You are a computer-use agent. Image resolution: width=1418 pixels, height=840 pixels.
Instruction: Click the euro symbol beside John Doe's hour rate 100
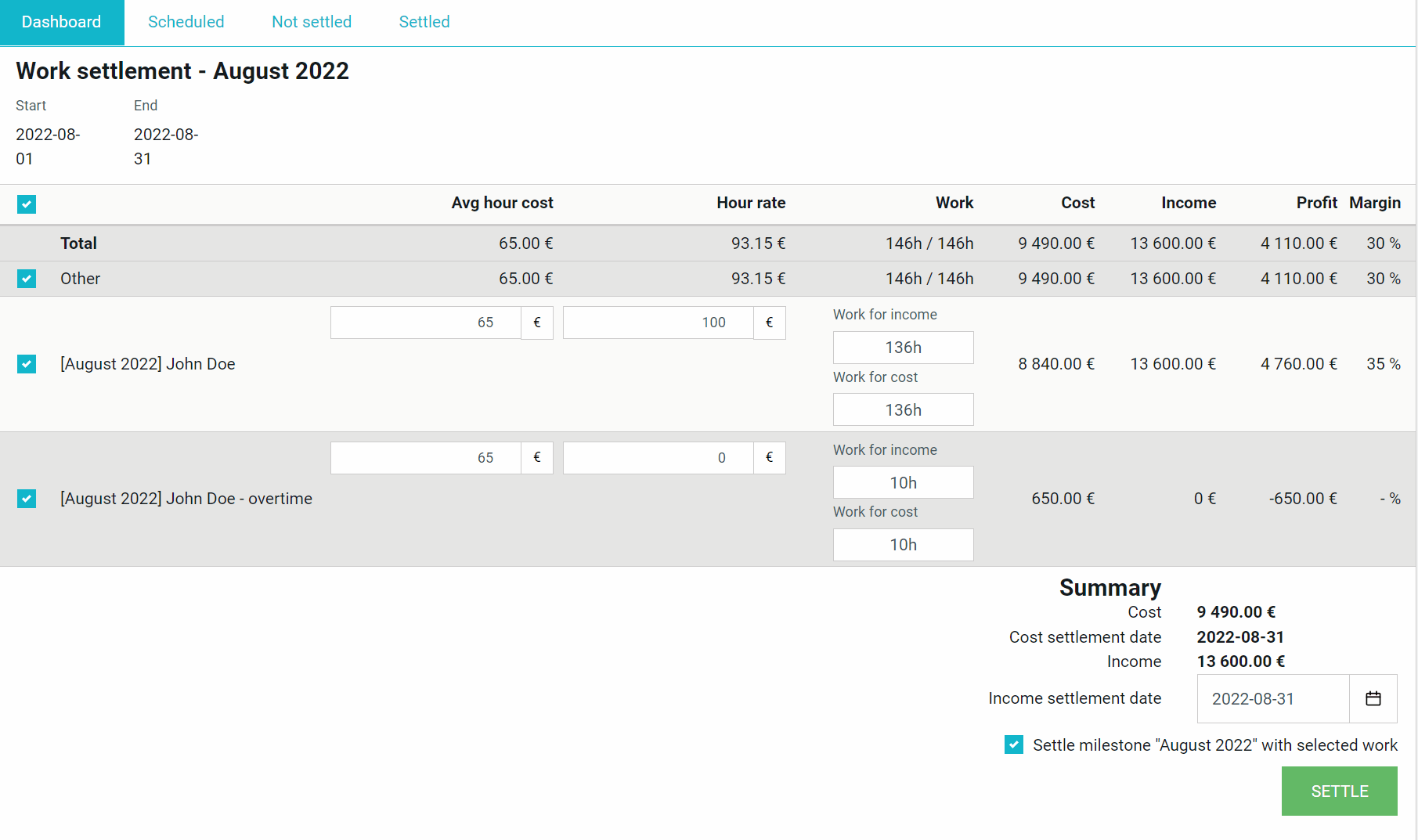(770, 323)
